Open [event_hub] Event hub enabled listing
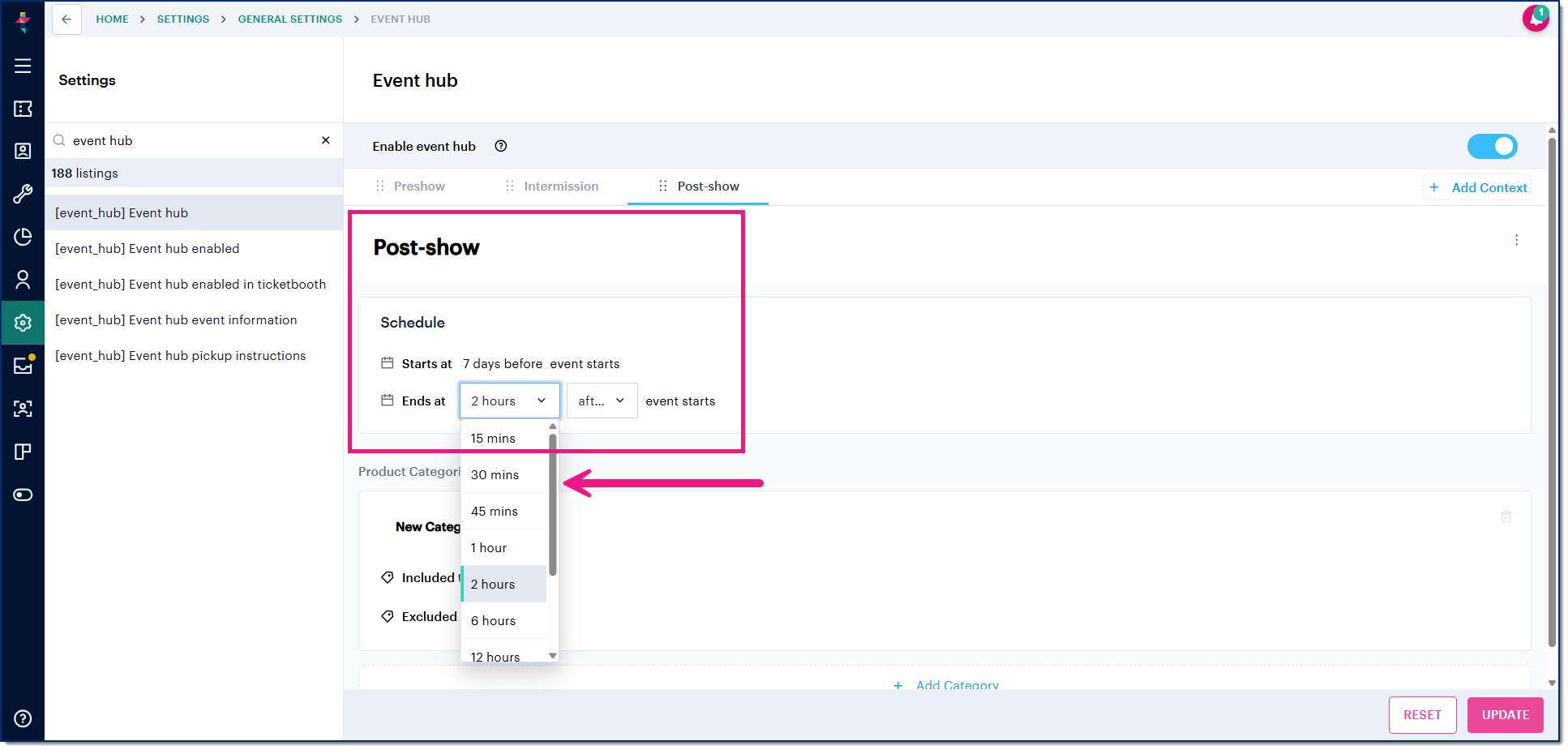1568x750 pixels. pyautogui.click(x=194, y=248)
